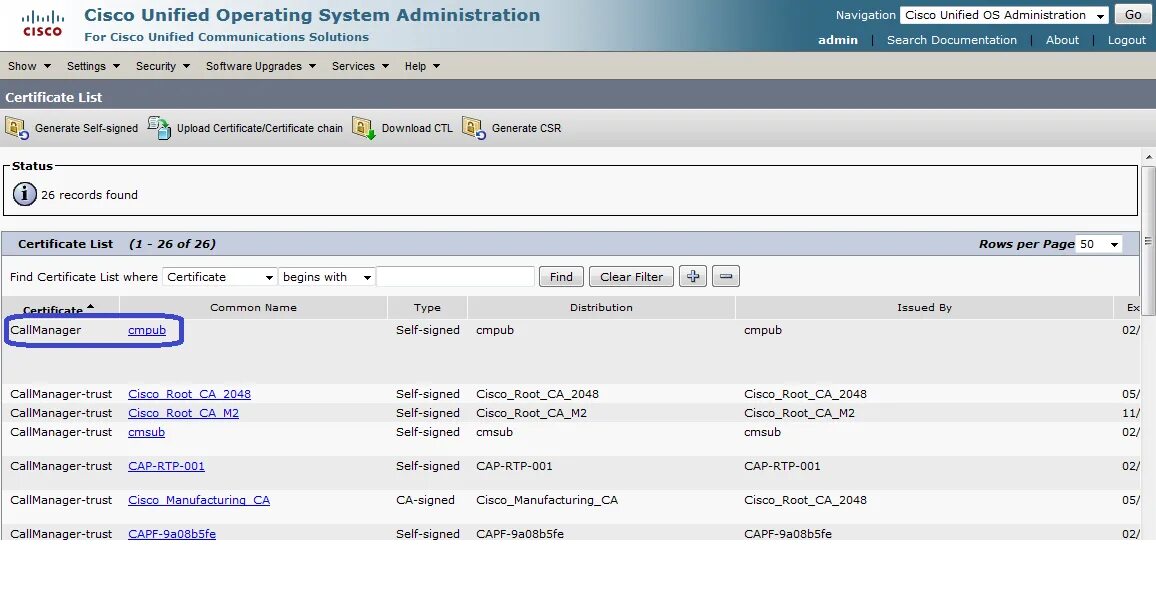
Task: Expand the Navigation dropdown
Action: 1004,15
